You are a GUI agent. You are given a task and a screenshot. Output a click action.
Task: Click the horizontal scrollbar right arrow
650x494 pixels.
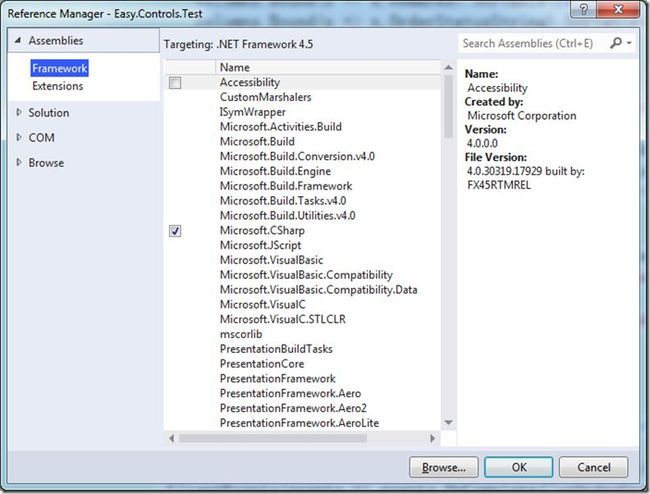pos(433,438)
